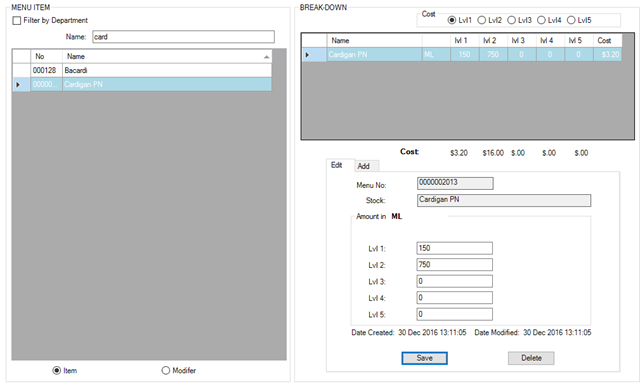
Task: Click lvl 2 column header in break-down grid
Action: coord(493,40)
